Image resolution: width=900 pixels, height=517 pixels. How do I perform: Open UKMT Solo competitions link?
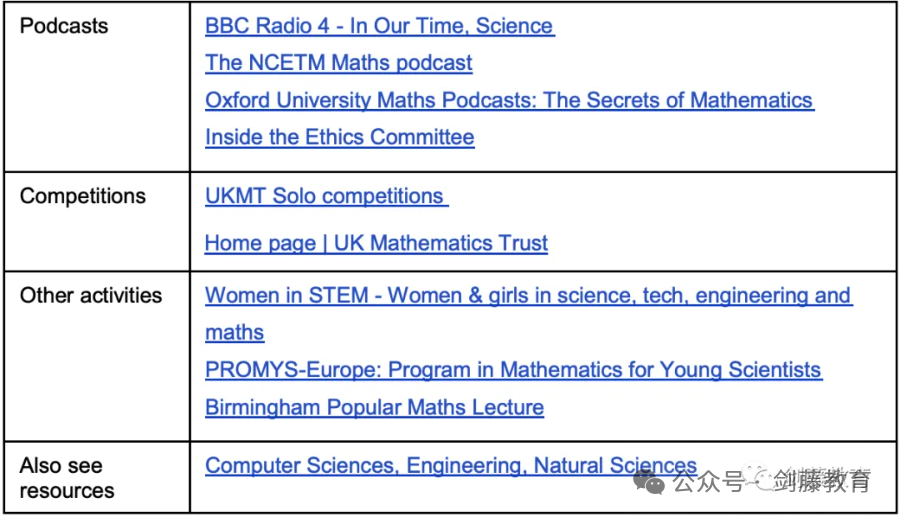point(326,196)
